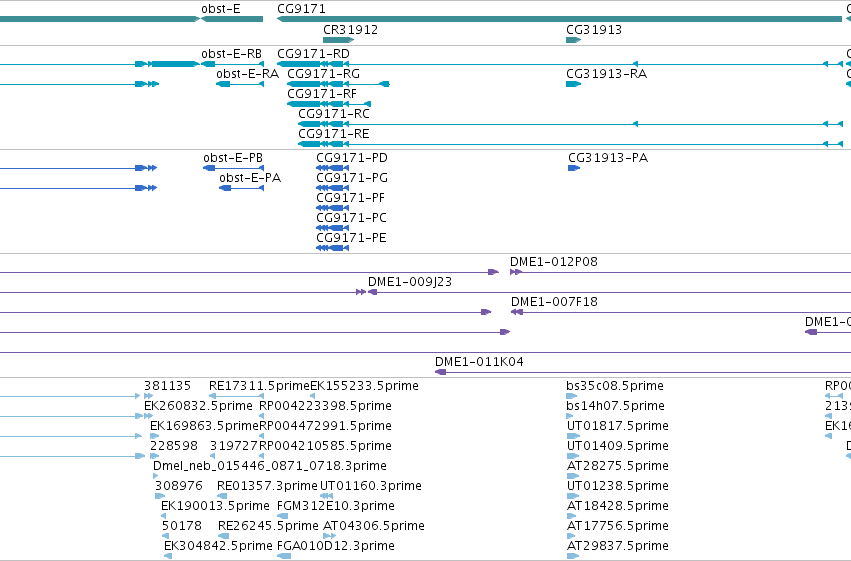
Task: Select EST AT17756.5prime
Action: [x=618, y=526]
